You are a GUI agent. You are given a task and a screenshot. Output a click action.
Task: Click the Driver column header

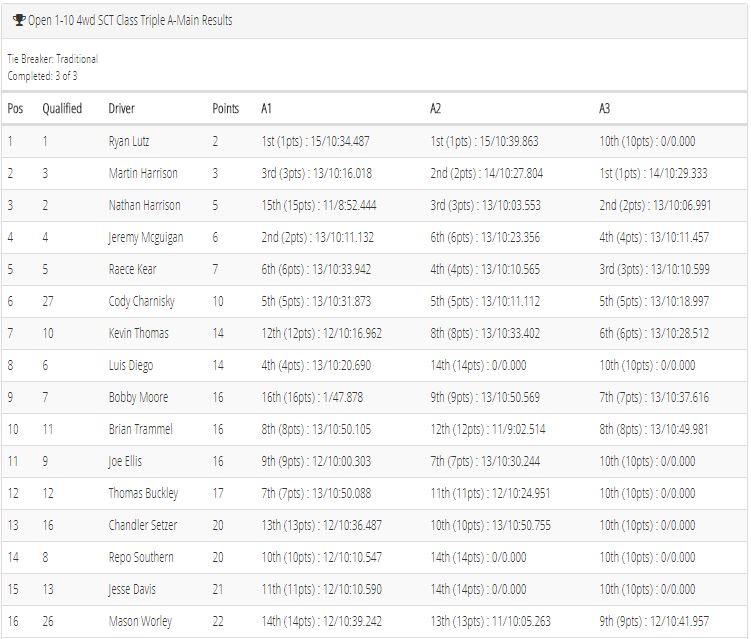(x=122, y=108)
